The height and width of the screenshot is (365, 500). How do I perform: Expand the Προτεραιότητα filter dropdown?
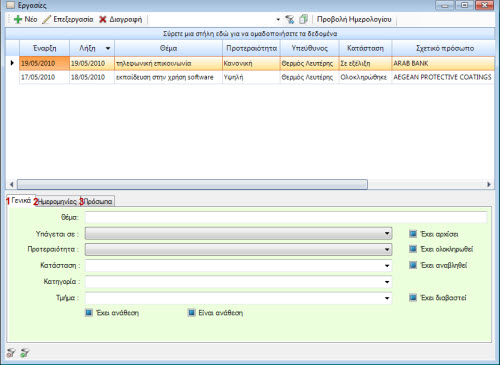pos(387,249)
